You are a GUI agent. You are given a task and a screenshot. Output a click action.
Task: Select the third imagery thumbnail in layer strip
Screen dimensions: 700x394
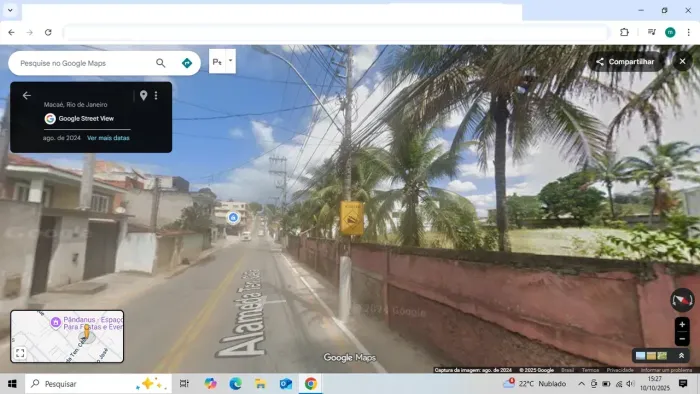coord(662,356)
